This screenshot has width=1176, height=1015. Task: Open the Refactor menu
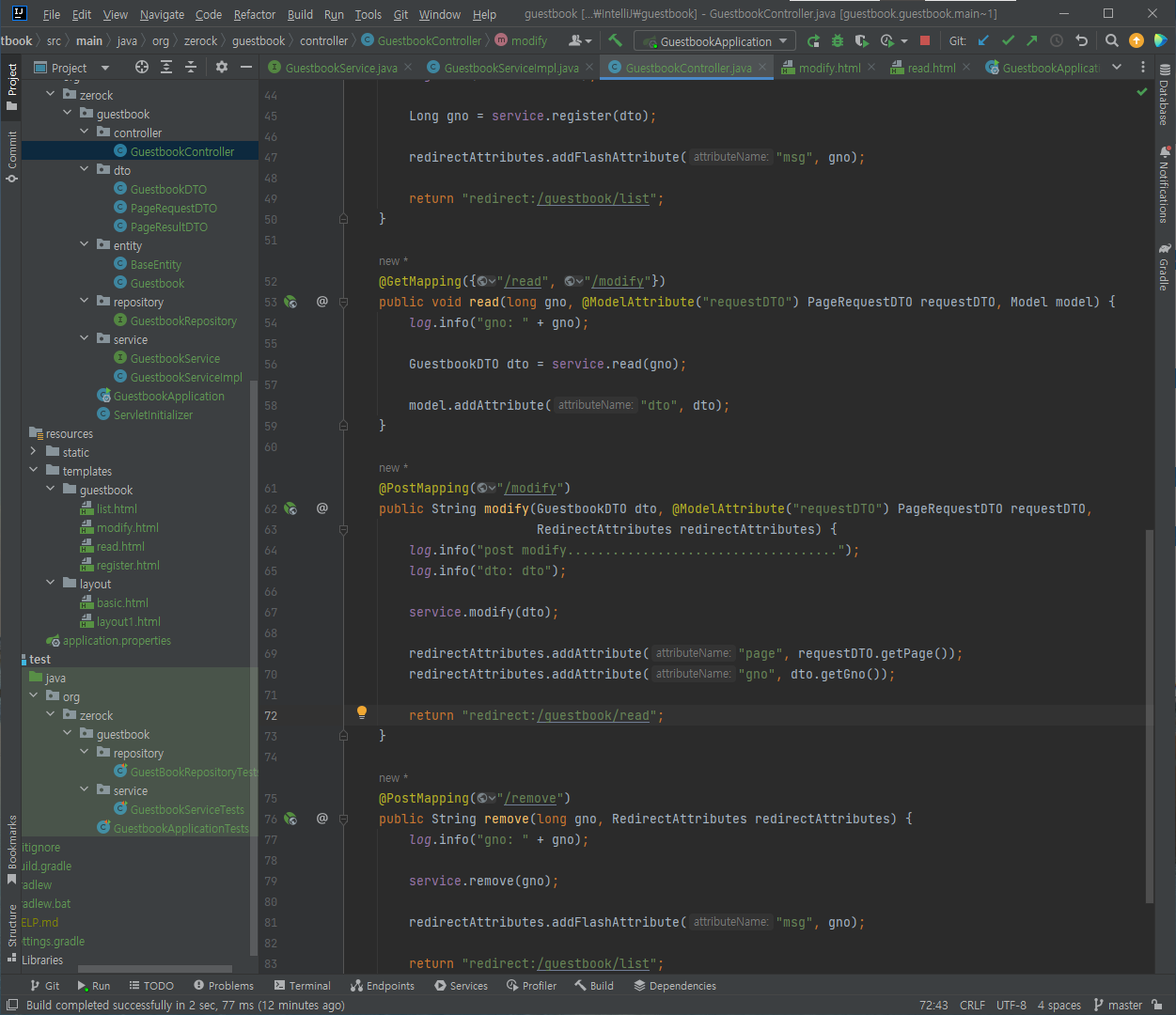coord(255,14)
